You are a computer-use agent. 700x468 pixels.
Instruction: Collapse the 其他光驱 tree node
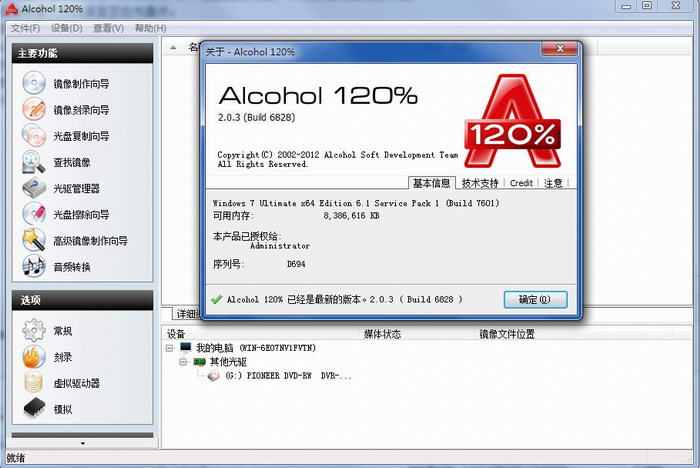[183, 362]
